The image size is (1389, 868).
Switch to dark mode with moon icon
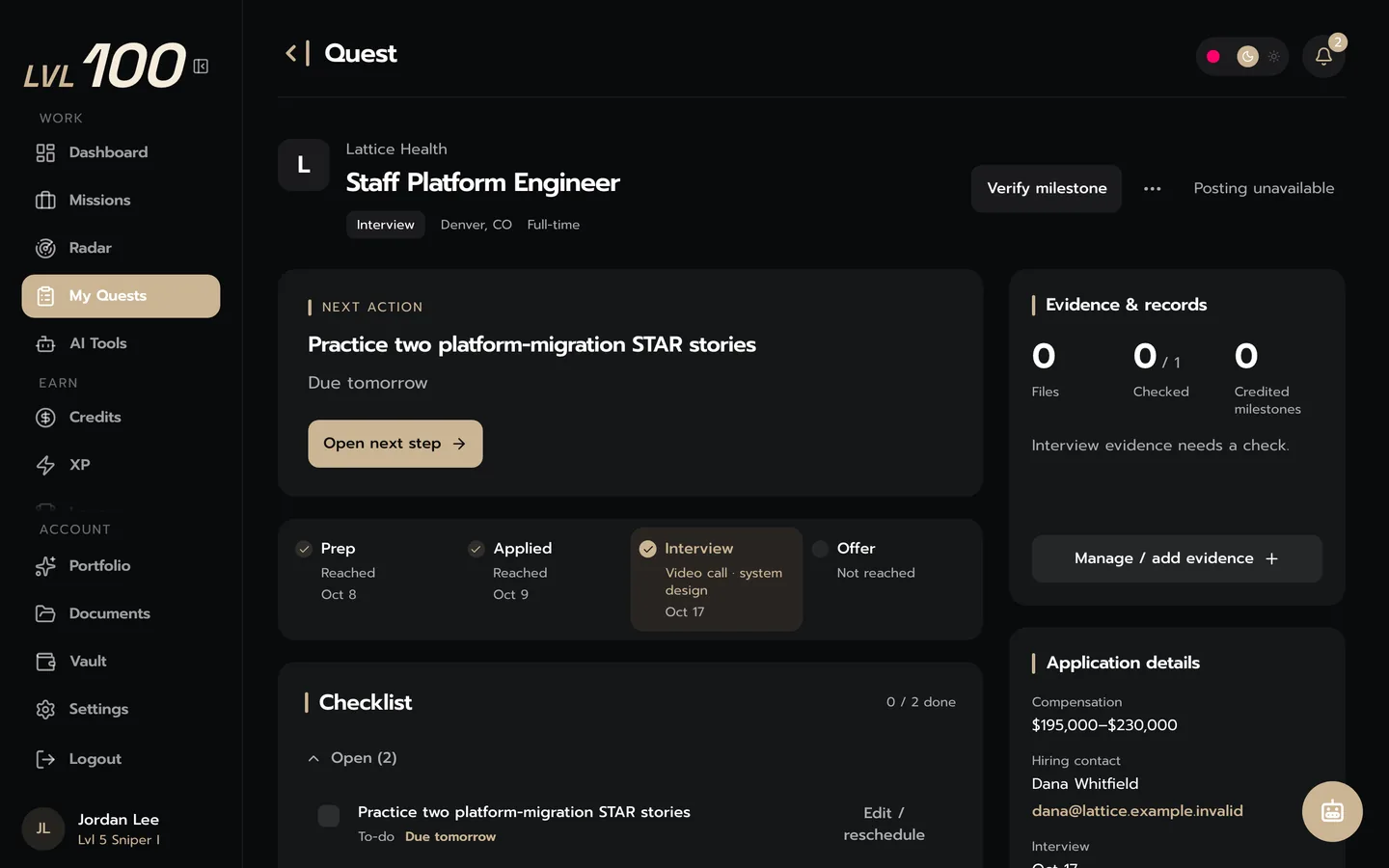[1247, 57]
